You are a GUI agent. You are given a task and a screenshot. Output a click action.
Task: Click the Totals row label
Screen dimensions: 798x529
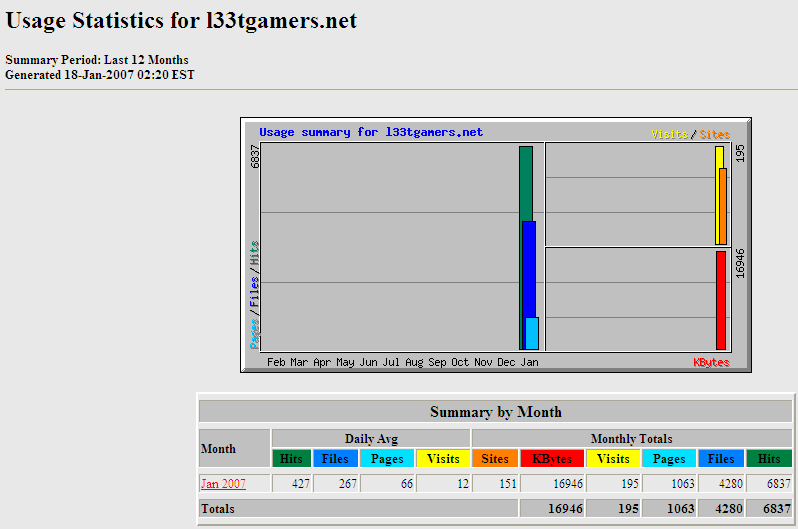point(218,509)
